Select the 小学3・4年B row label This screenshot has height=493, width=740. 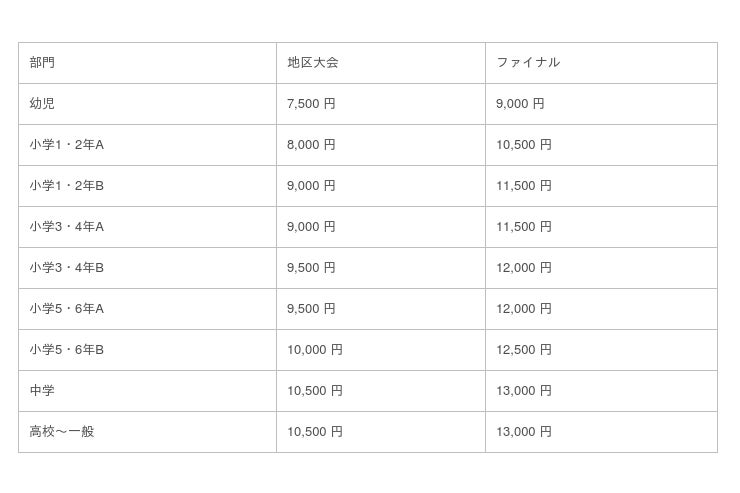click(x=66, y=268)
